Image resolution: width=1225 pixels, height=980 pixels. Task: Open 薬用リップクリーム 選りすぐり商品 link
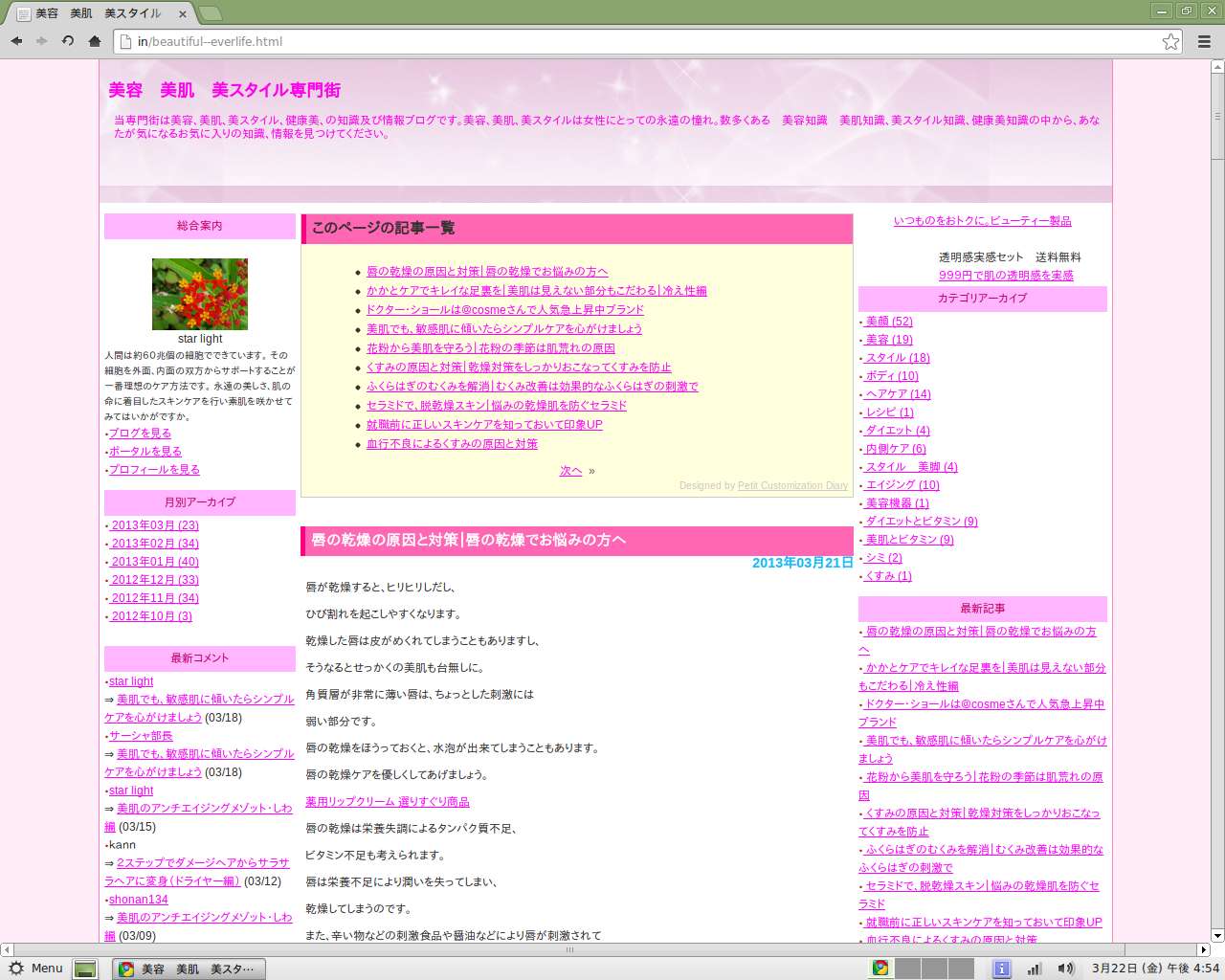pyautogui.click(x=388, y=802)
